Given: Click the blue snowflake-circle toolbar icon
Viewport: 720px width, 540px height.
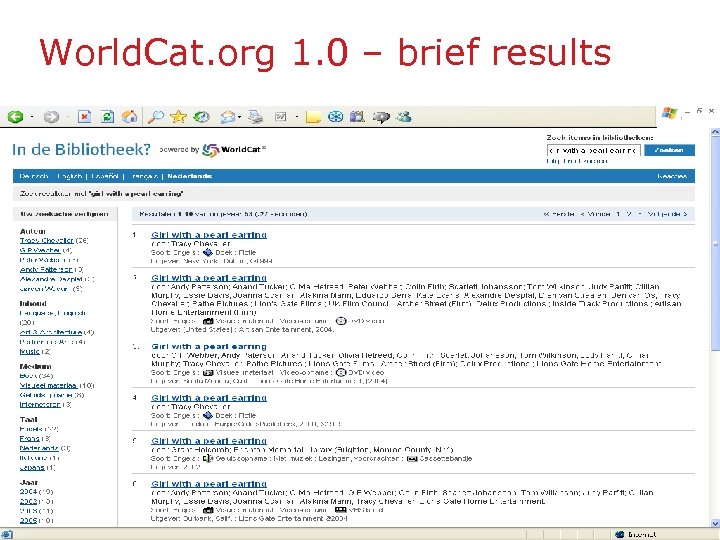Looking at the screenshot, I should 336,117.
